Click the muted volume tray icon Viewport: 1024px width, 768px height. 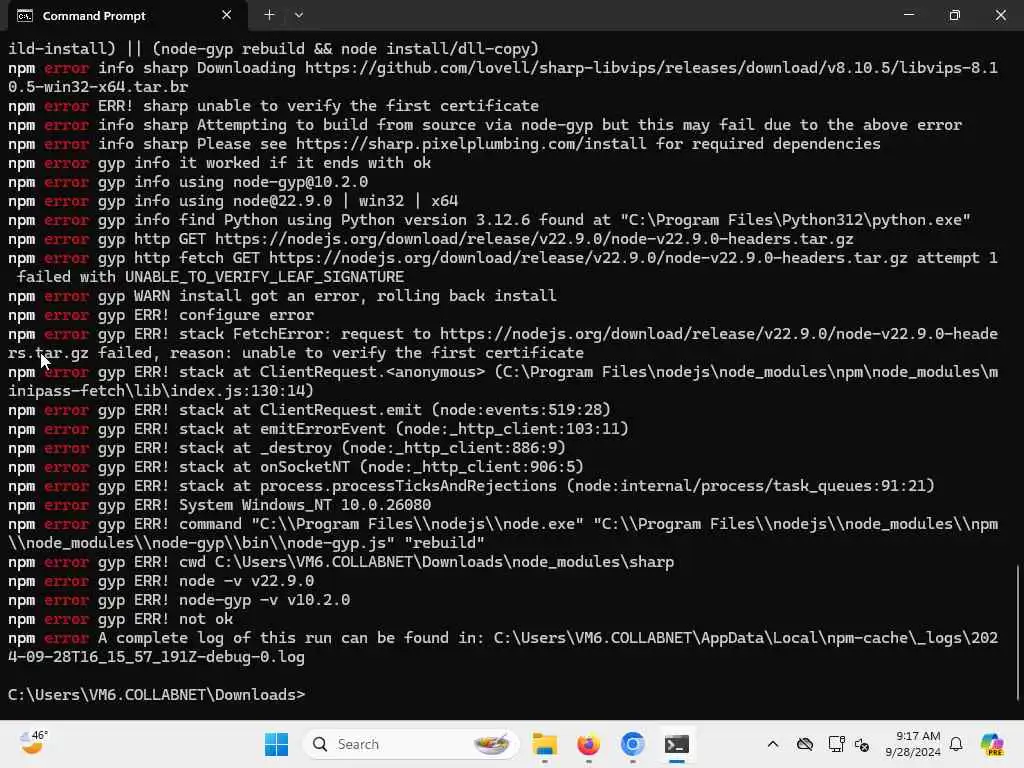[x=861, y=744]
